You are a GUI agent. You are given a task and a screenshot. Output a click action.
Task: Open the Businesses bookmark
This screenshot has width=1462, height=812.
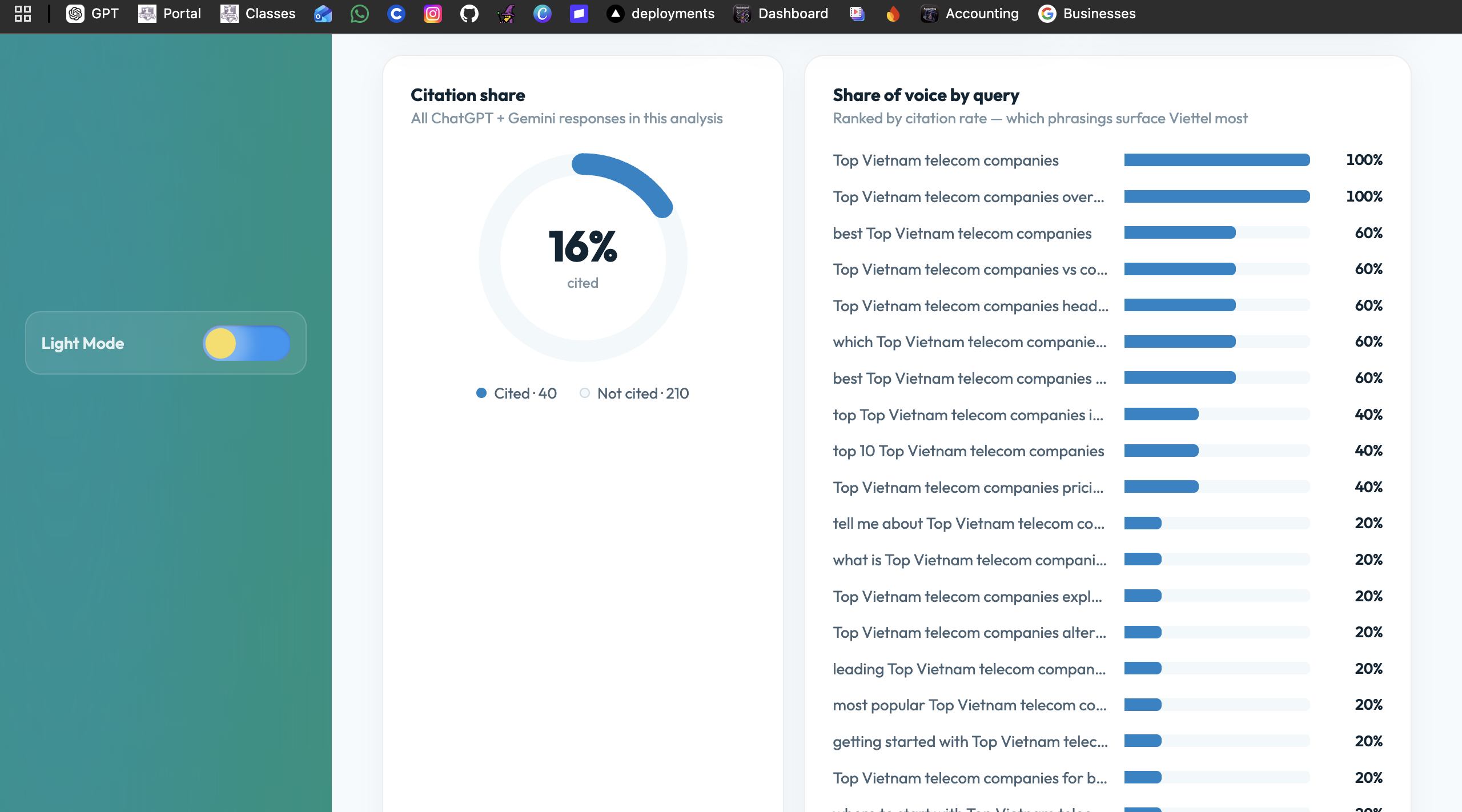(1087, 14)
